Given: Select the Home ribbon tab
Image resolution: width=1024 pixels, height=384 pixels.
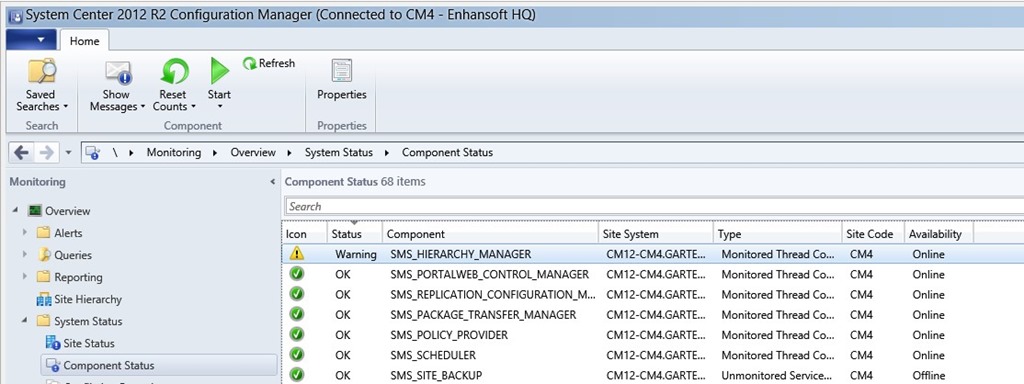Looking at the screenshot, I should click(85, 41).
